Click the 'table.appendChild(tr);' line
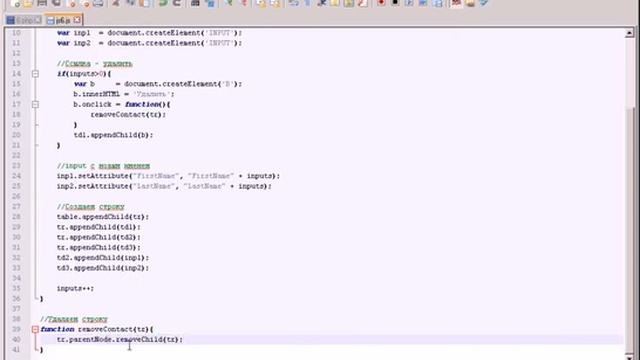The width and height of the screenshot is (640, 360). pyautogui.click(x=103, y=217)
